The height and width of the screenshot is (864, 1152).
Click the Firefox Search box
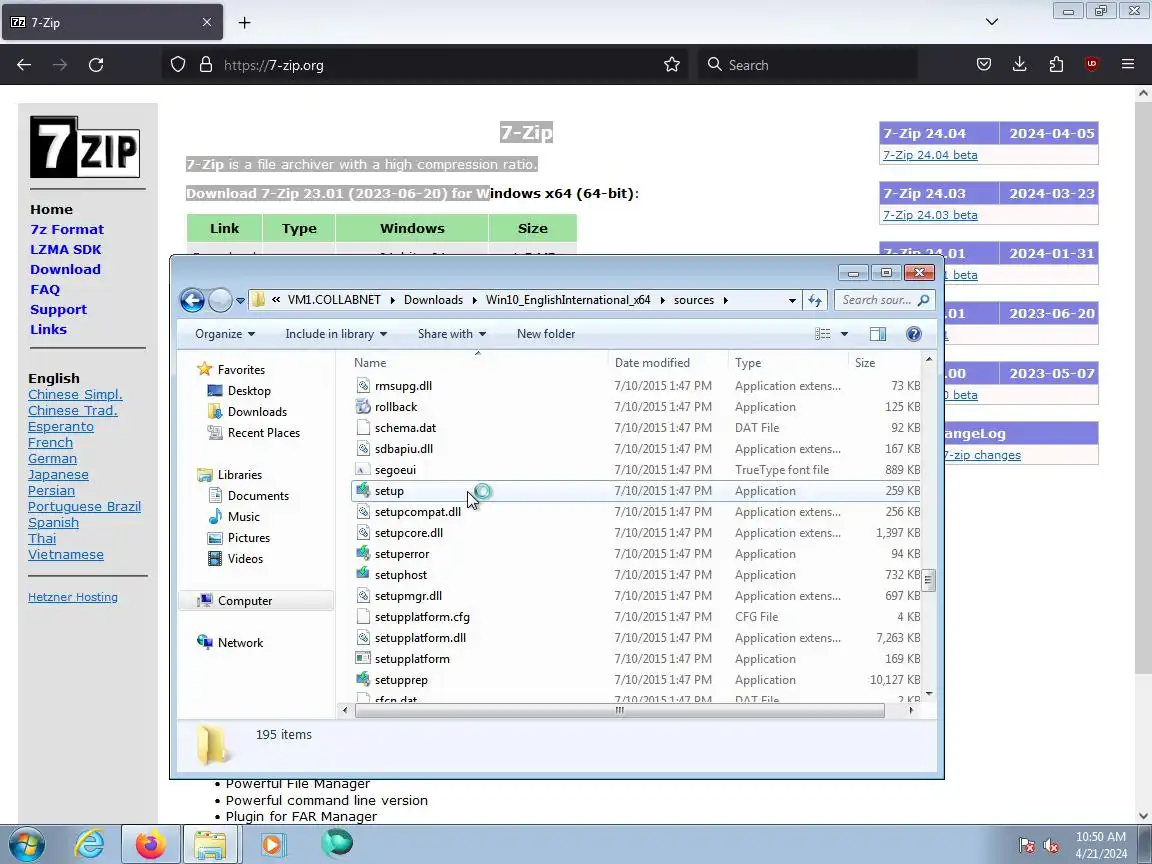[x=807, y=65]
